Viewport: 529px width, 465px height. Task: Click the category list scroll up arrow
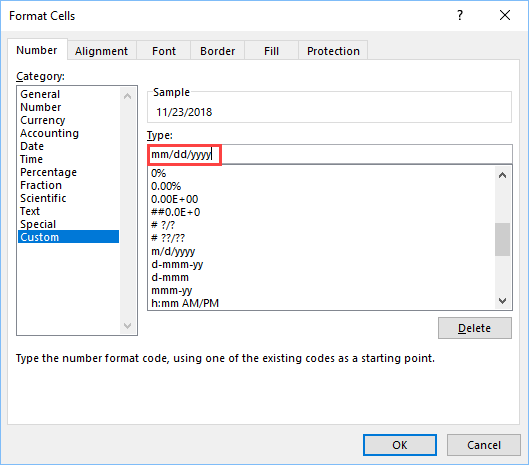coord(128,96)
